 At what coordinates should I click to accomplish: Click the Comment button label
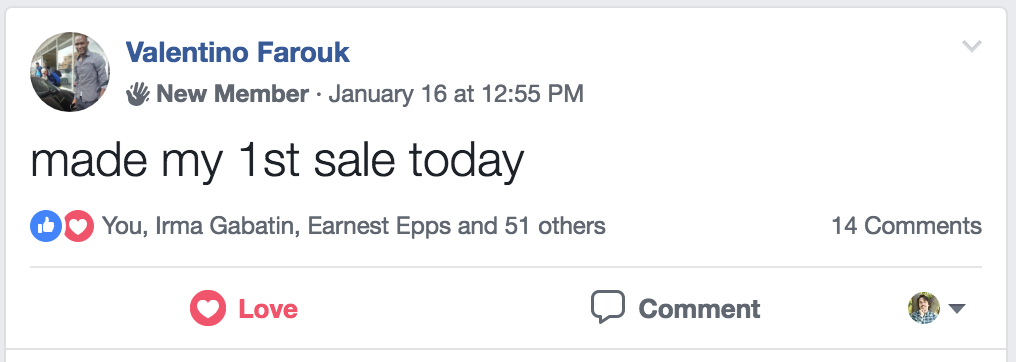click(x=699, y=309)
